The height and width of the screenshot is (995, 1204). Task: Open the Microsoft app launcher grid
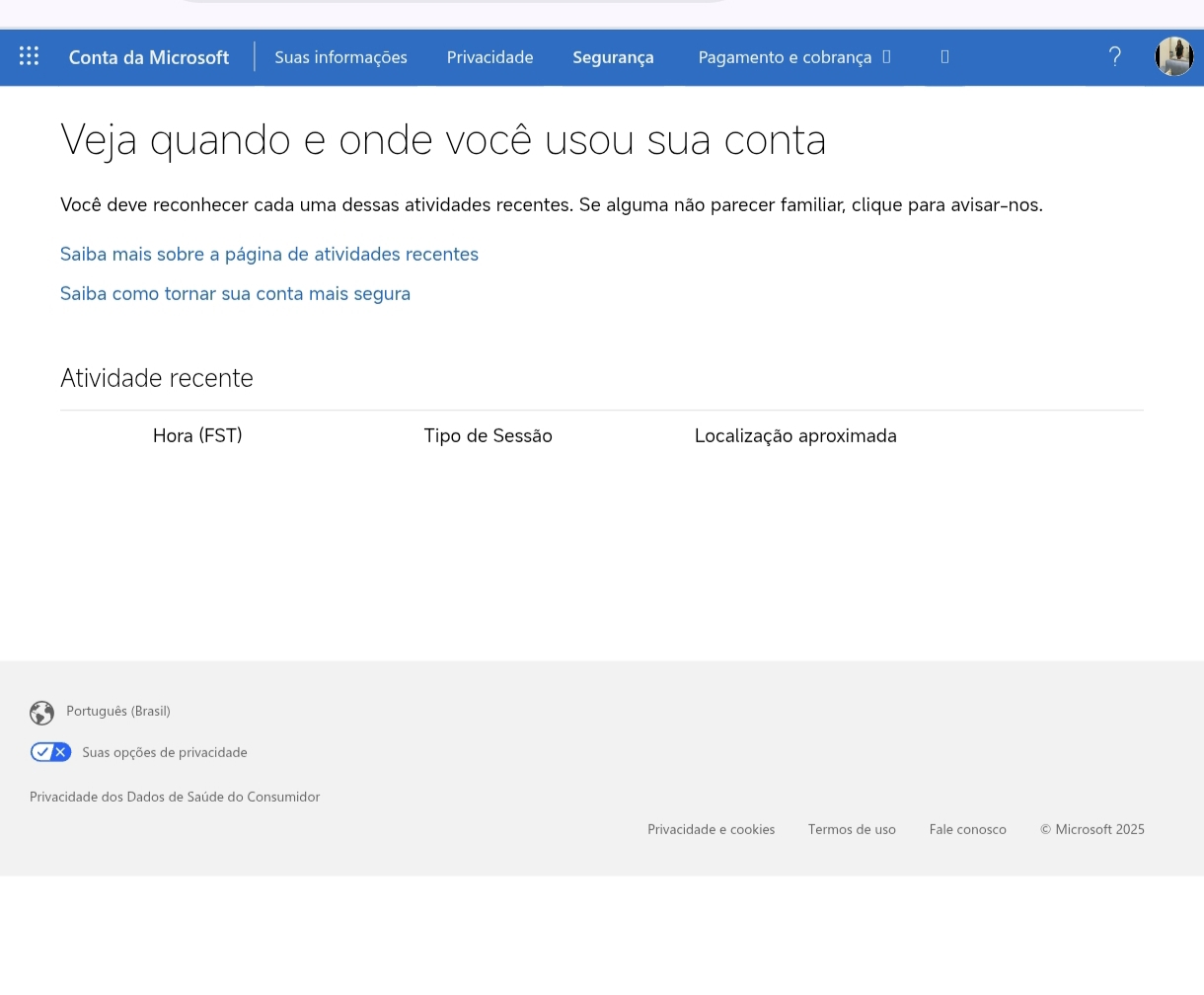pos(29,56)
